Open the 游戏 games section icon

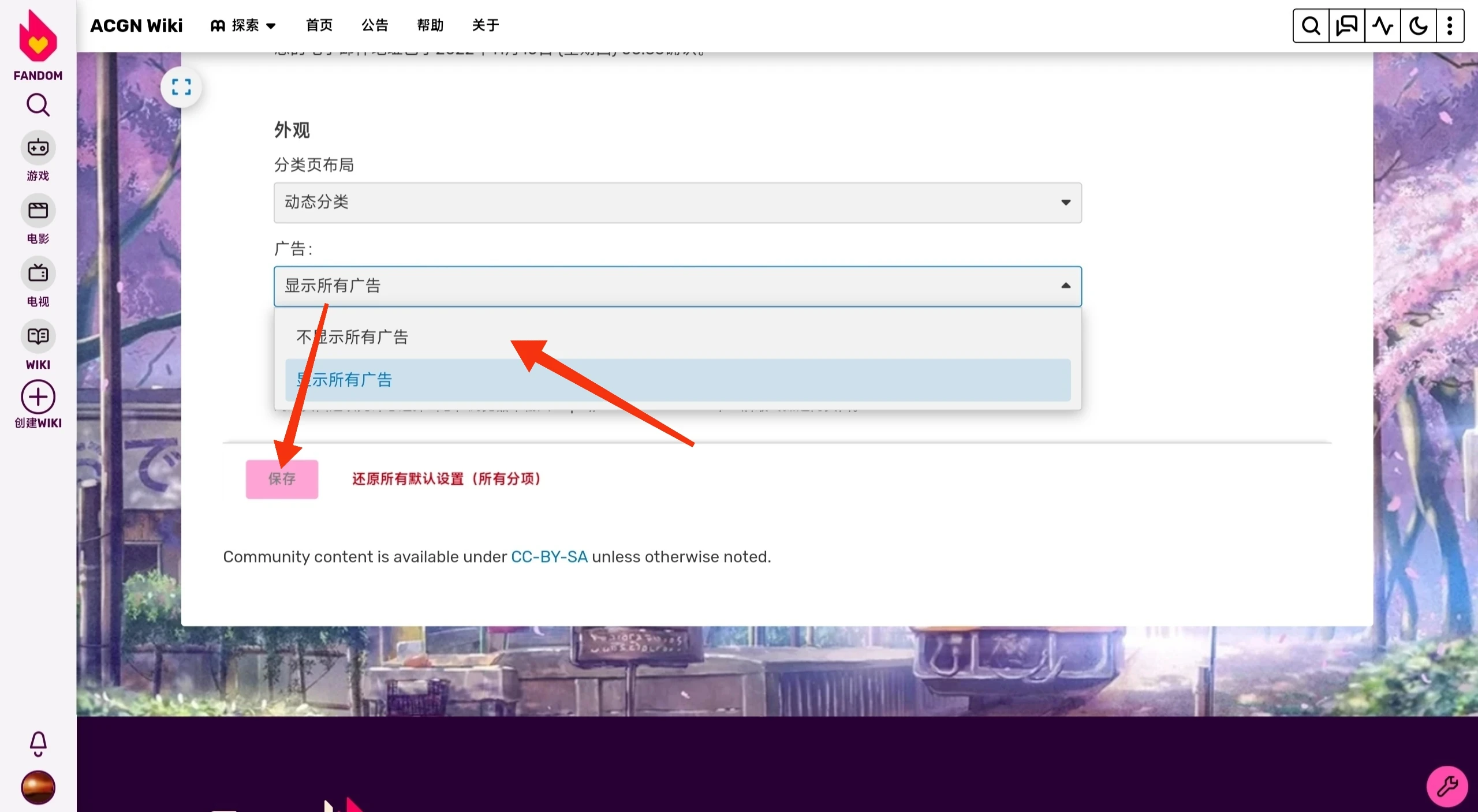coord(38,148)
